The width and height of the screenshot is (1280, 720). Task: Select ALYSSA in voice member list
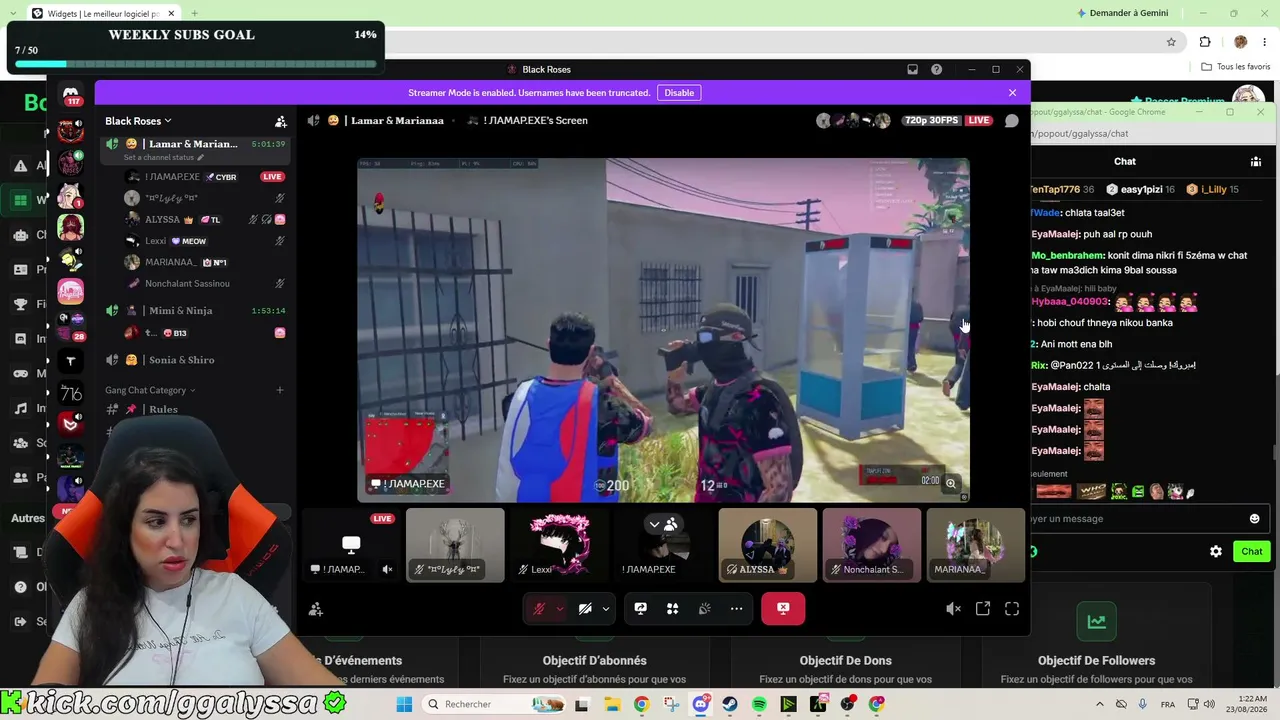coord(205,219)
